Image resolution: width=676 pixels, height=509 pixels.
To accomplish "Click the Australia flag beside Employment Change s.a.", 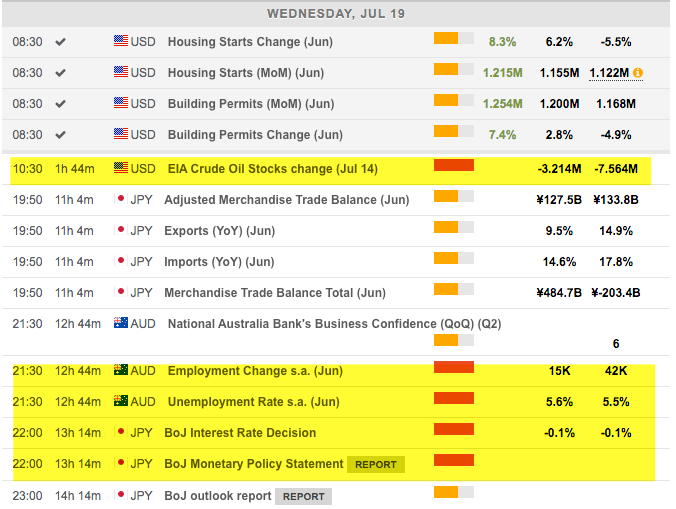I will click(121, 370).
